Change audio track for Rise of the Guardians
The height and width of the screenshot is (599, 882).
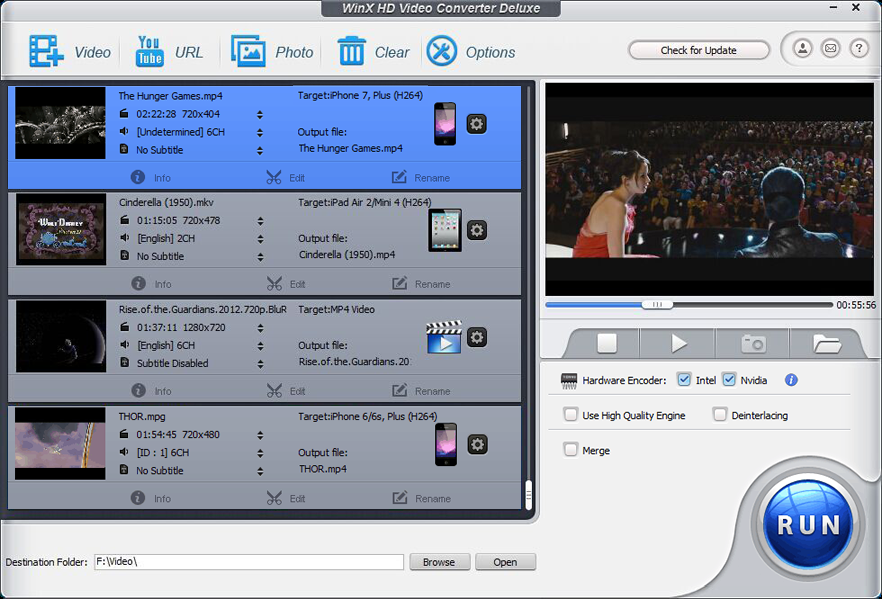pos(260,346)
